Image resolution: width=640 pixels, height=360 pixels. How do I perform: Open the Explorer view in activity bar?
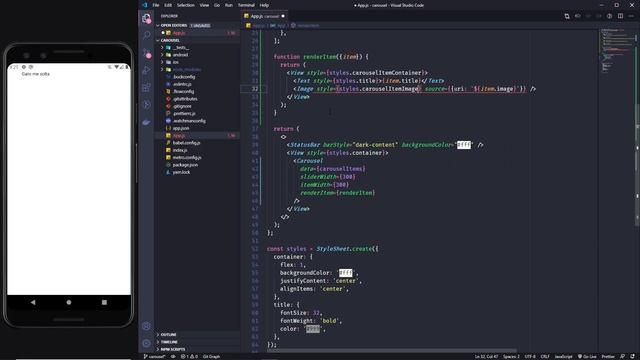click(146, 18)
